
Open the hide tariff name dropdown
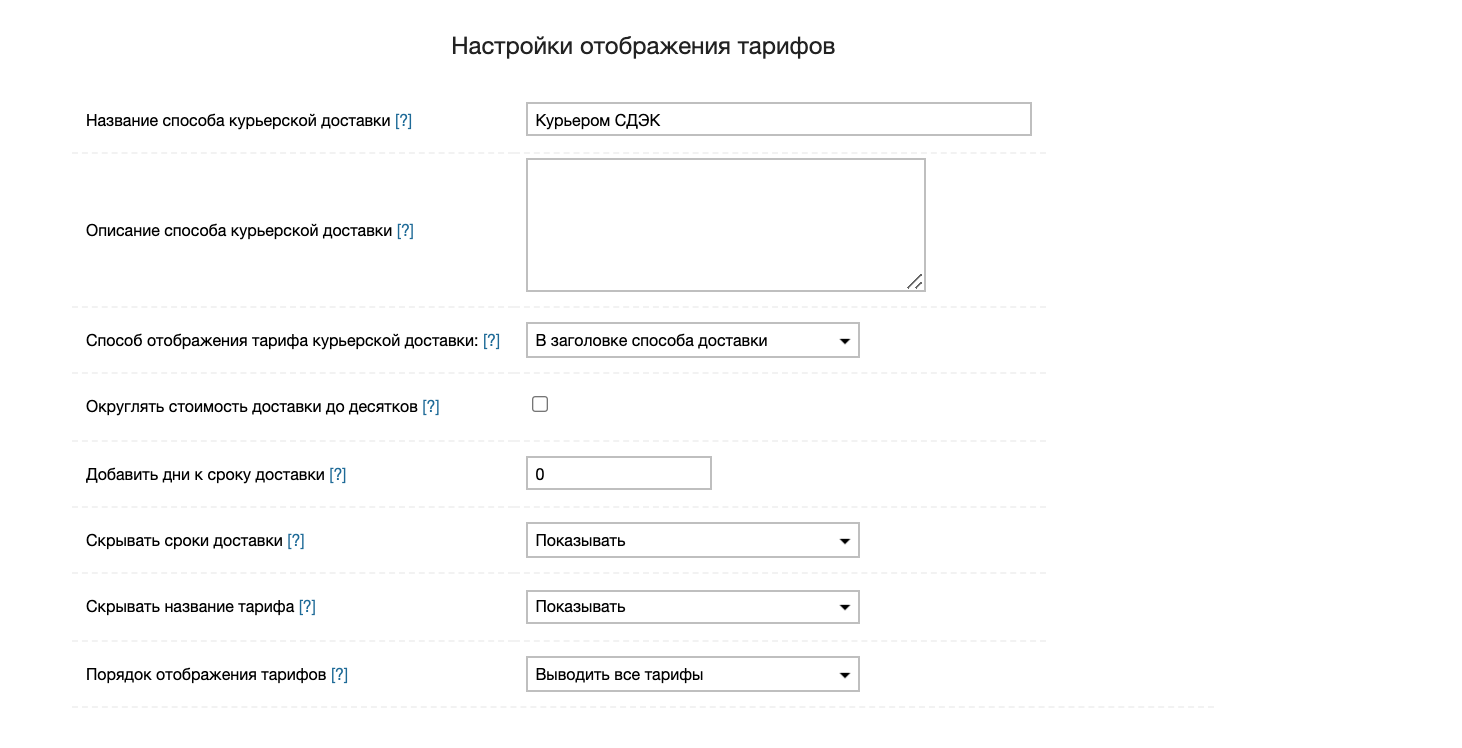tap(692, 606)
